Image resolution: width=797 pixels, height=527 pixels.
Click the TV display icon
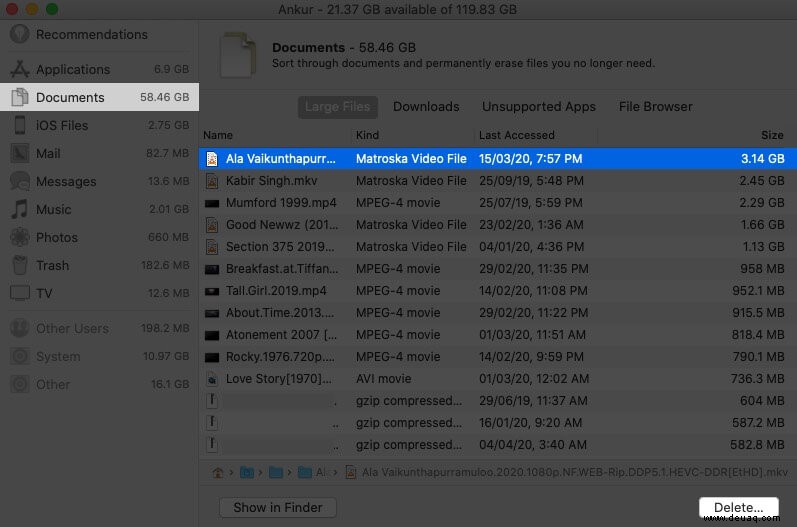point(20,293)
